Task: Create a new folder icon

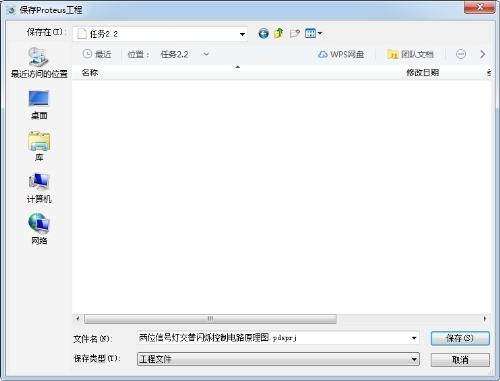Action: [x=295, y=34]
